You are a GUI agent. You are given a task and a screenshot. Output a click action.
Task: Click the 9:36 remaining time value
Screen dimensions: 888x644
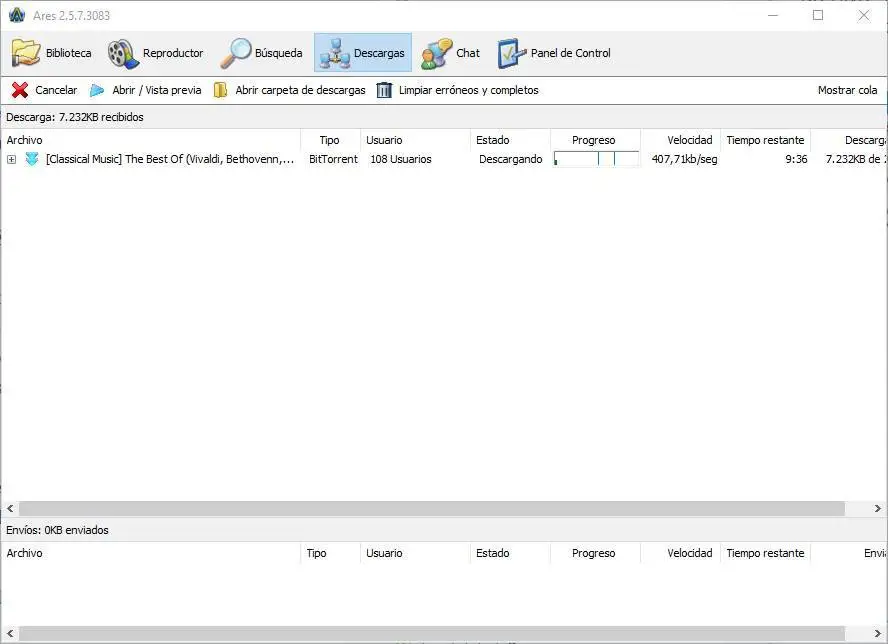(796, 159)
